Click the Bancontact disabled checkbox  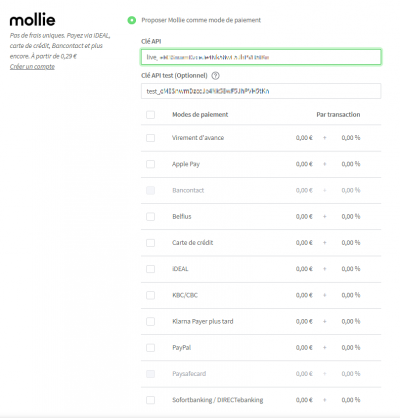[150, 190]
